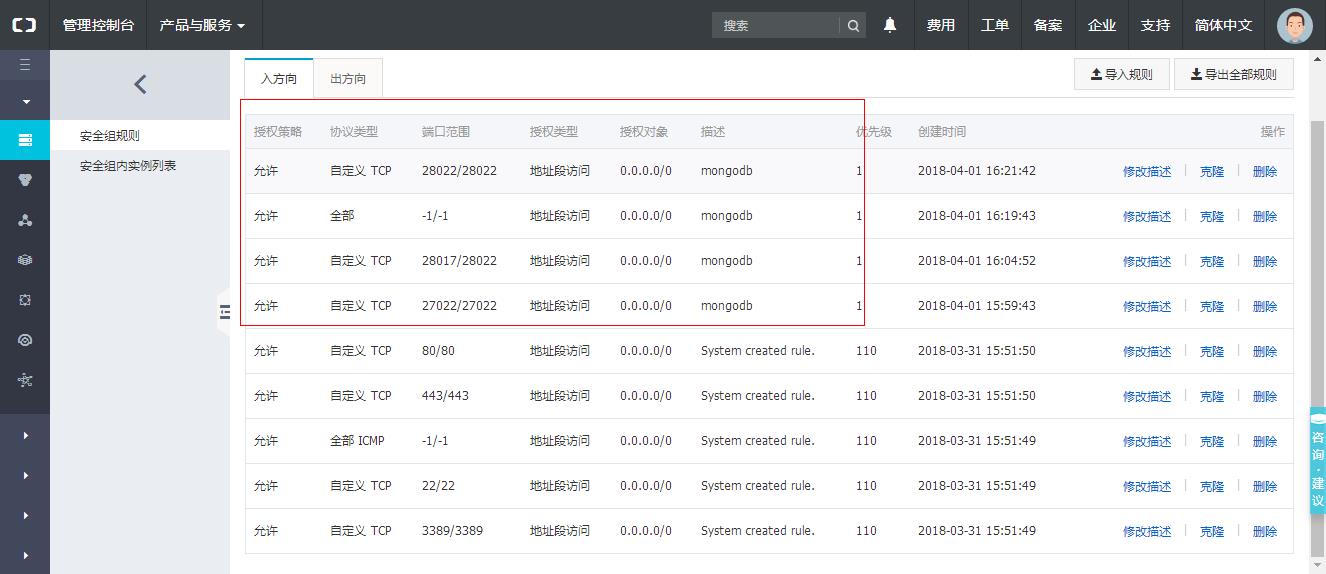1326x574 pixels.
Task: Open the user avatar menu
Action: (1295, 25)
